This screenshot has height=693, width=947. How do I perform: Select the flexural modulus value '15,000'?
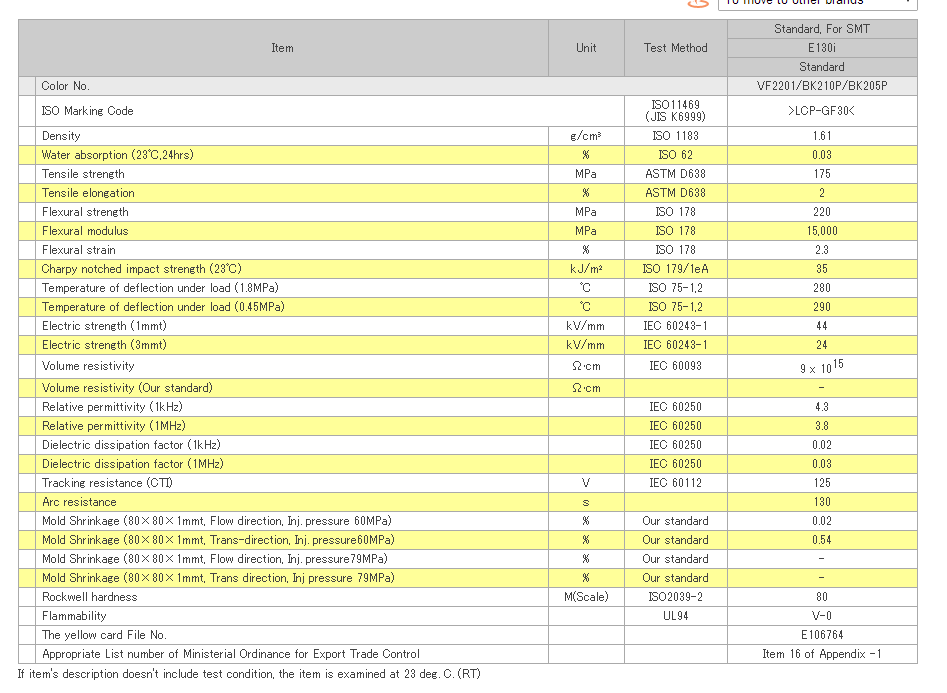[x=822, y=231]
